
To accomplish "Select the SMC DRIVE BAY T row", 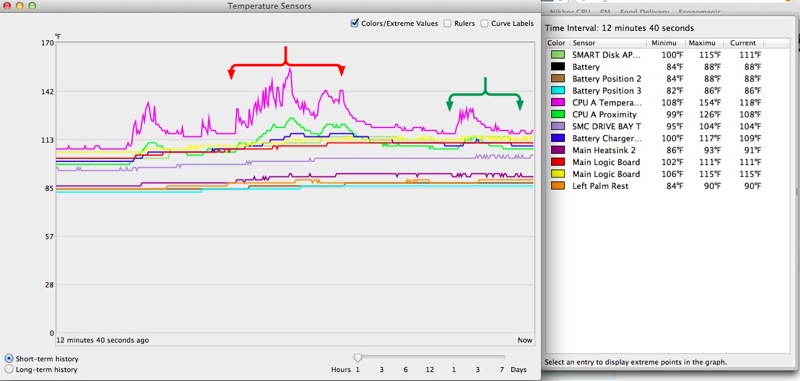I will 668,126.
